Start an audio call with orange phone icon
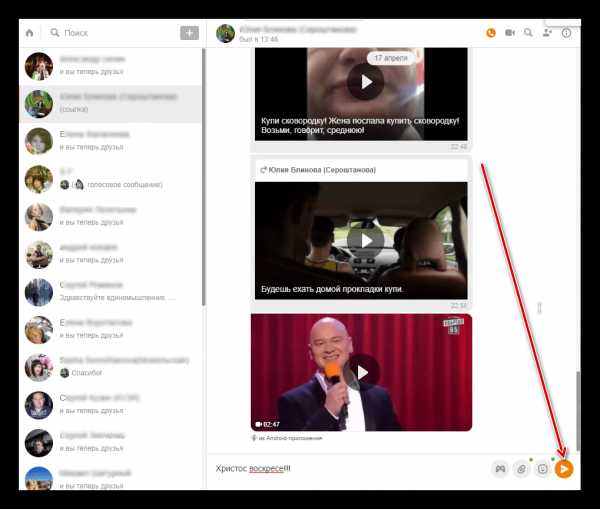Image resolution: width=600 pixels, height=509 pixels. click(x=491, y=33)
